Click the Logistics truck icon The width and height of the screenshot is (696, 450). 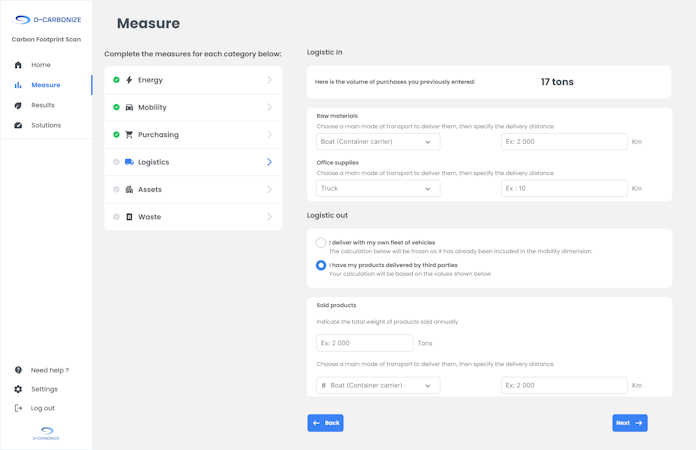click(x=129, y=162)
